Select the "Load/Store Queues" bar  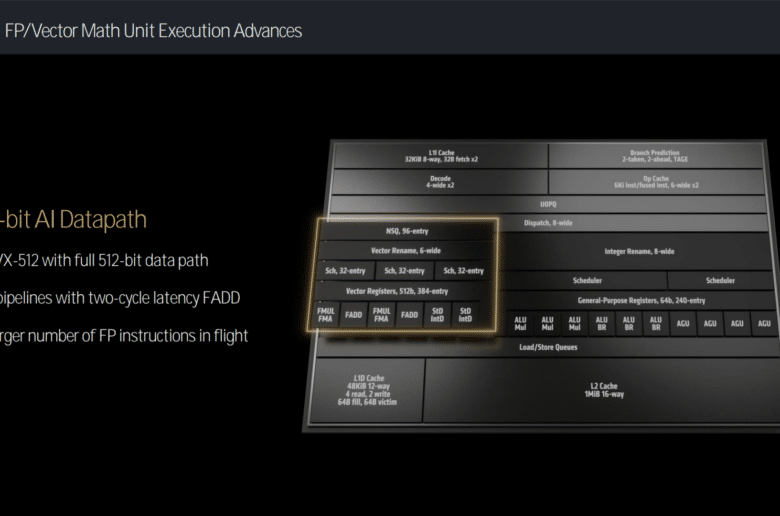[548, 347]
